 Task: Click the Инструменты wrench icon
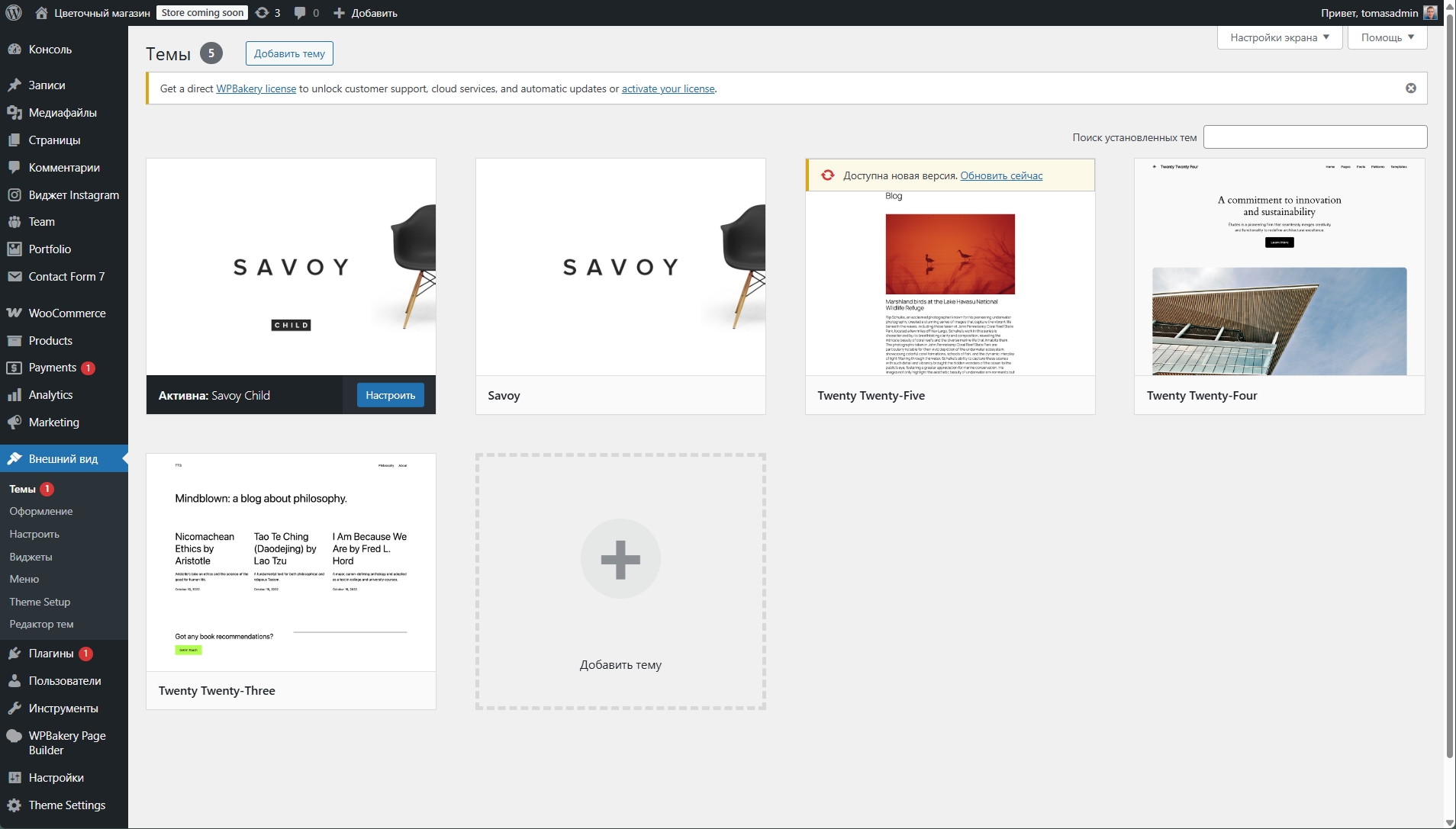coord(14,709)
